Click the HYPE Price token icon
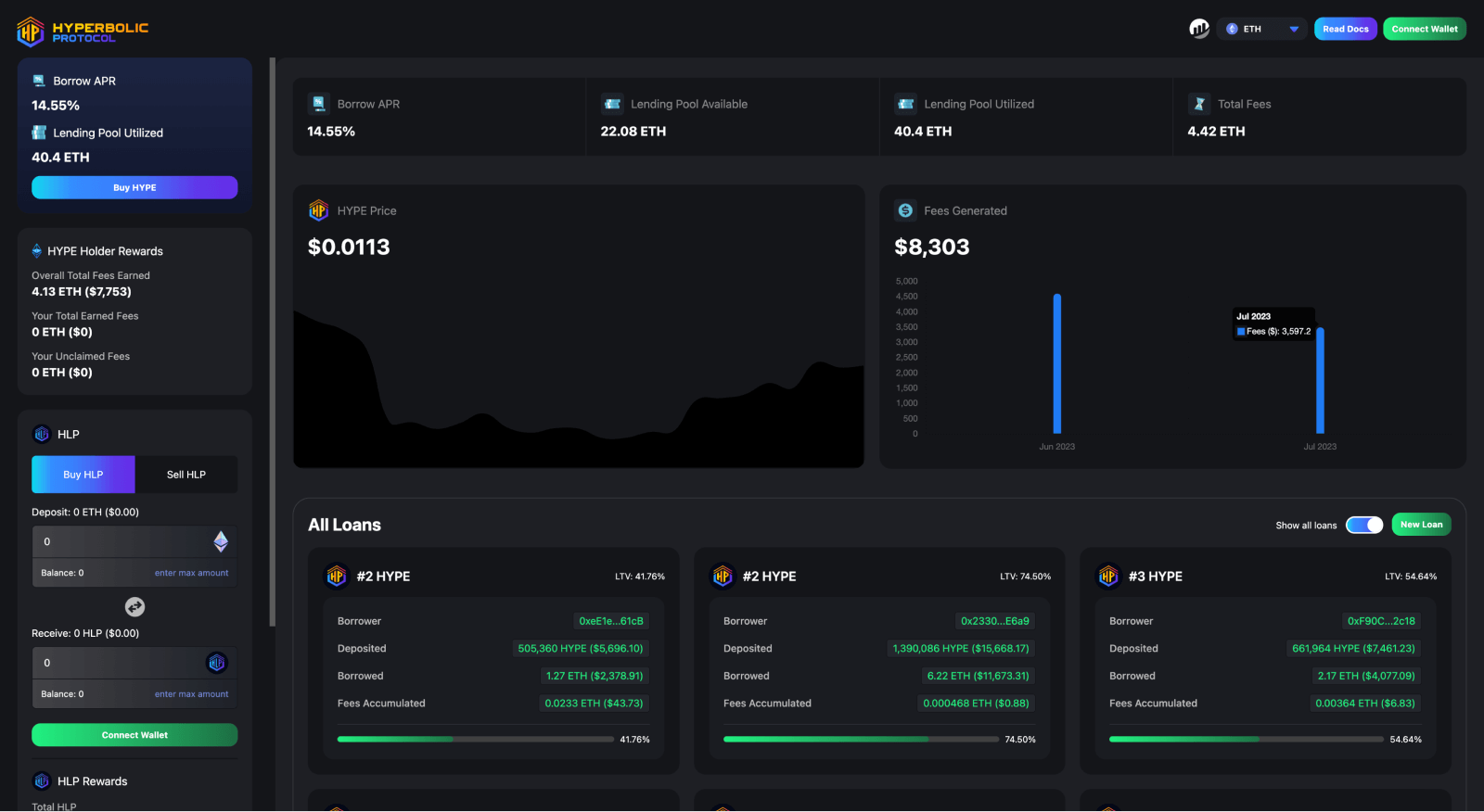This screenshot has width=1484, height=812. coord(318,210)
